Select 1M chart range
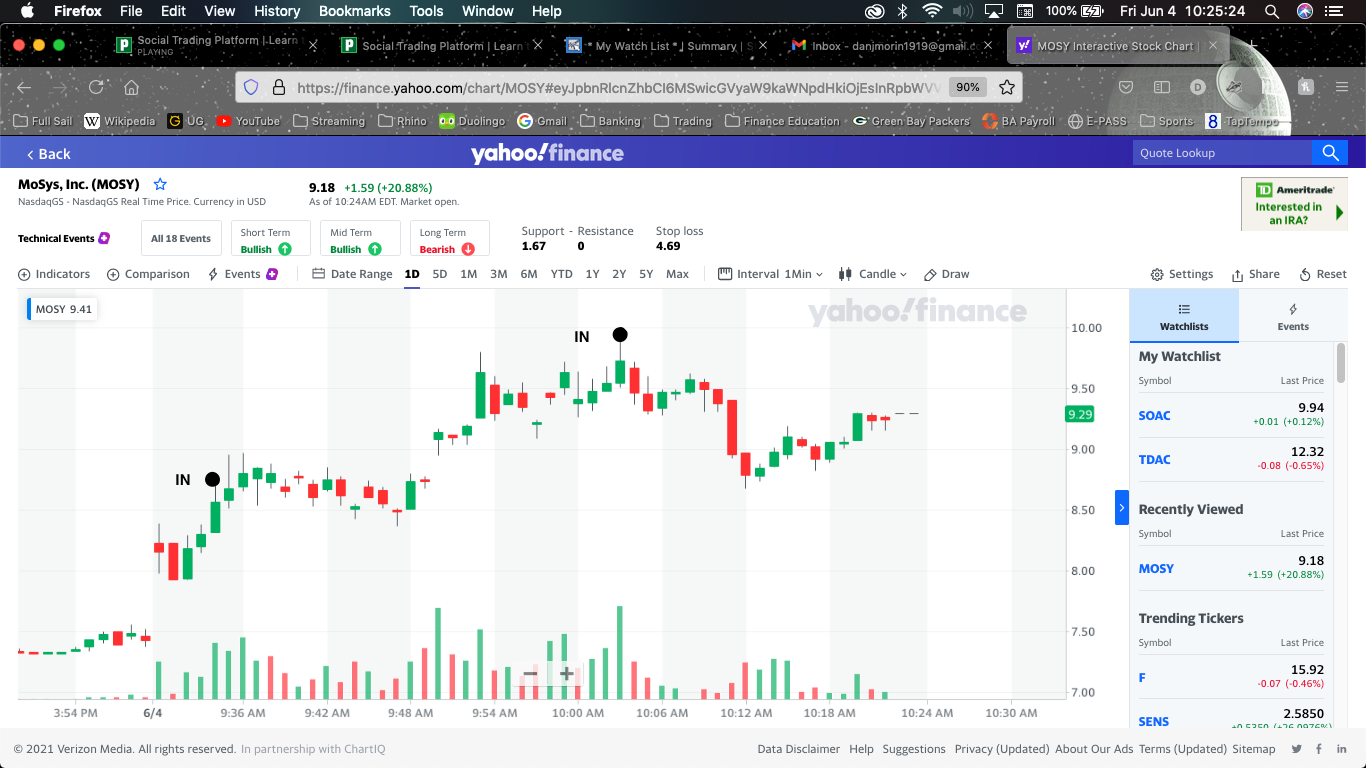 point(468,274)
